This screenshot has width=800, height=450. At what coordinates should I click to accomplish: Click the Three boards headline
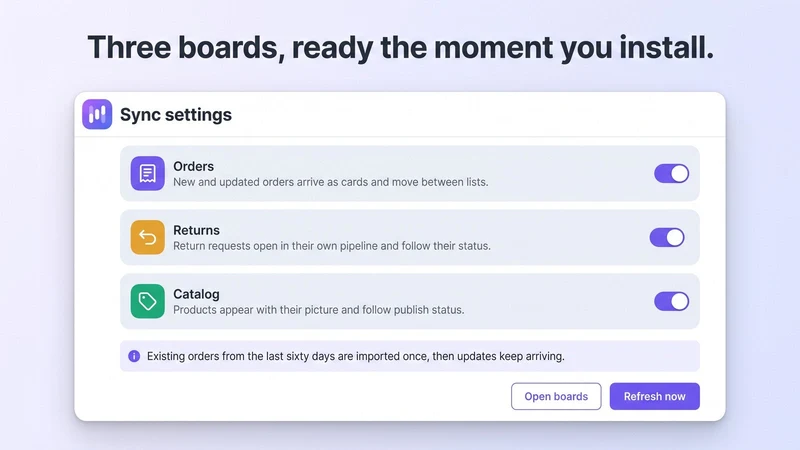(401, 47)
